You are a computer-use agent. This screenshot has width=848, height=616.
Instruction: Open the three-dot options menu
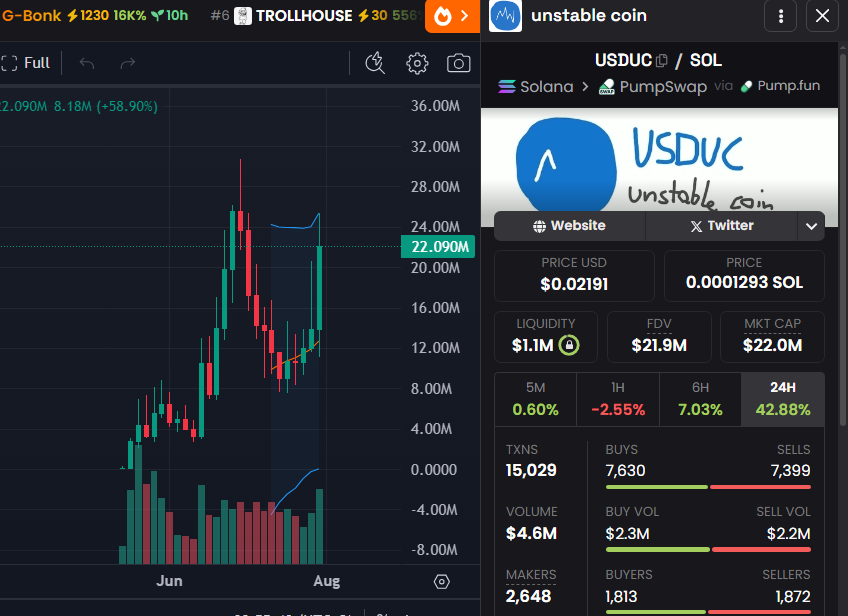click(780, 16)
